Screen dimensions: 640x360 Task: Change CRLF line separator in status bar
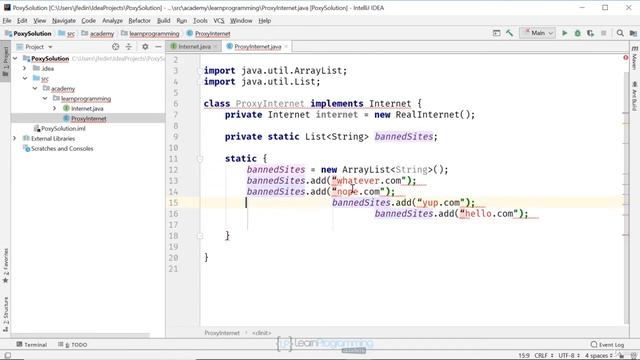(544, 356)
